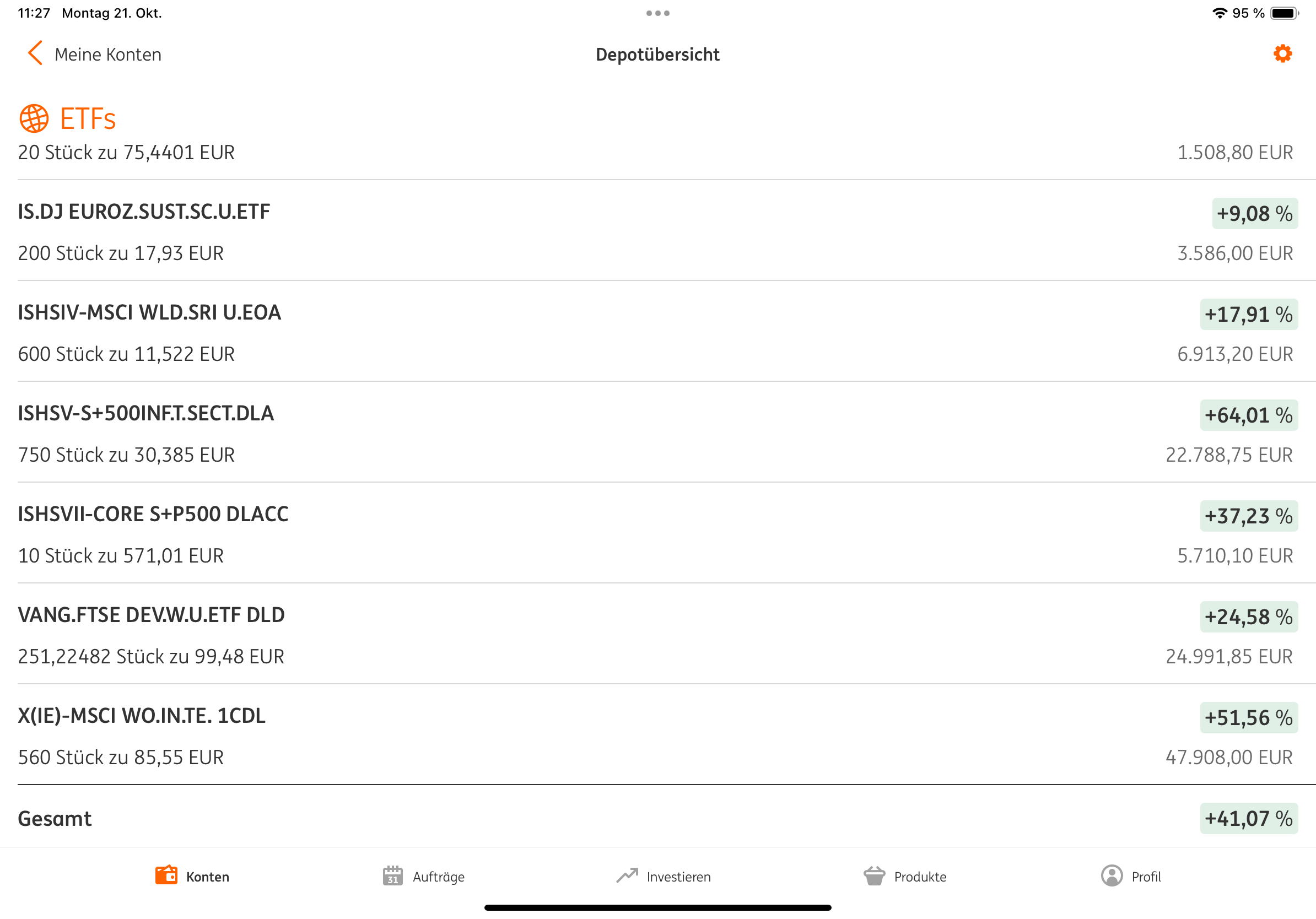
Task: Go back to Meine Konten
Action: pos(108,55)
